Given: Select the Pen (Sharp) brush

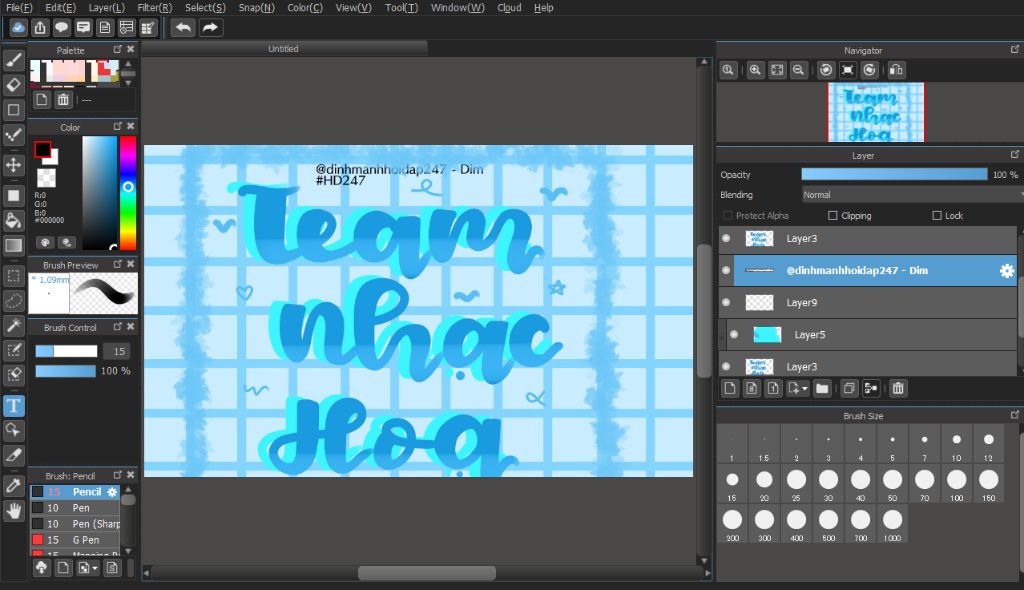Looking at the screenshot, I should tap(75, 524).
